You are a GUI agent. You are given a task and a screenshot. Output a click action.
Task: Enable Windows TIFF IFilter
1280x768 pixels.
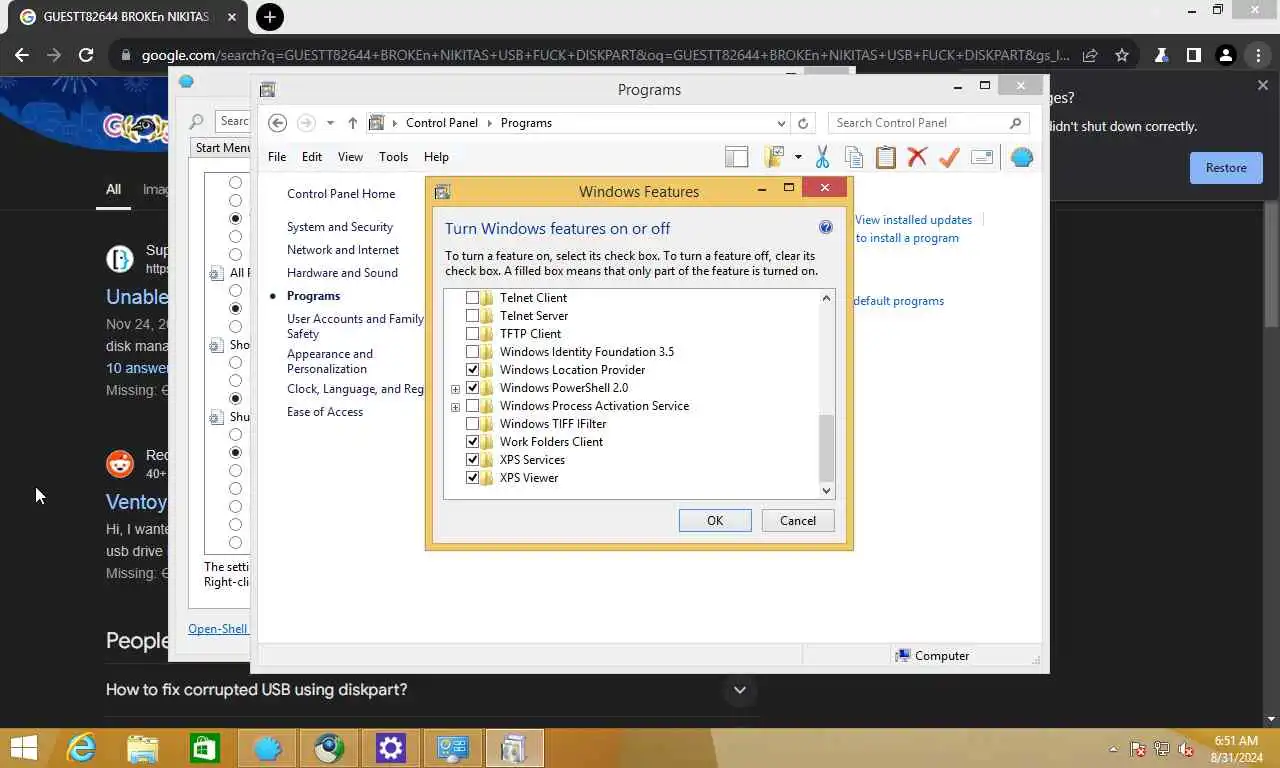click(472, 424)
